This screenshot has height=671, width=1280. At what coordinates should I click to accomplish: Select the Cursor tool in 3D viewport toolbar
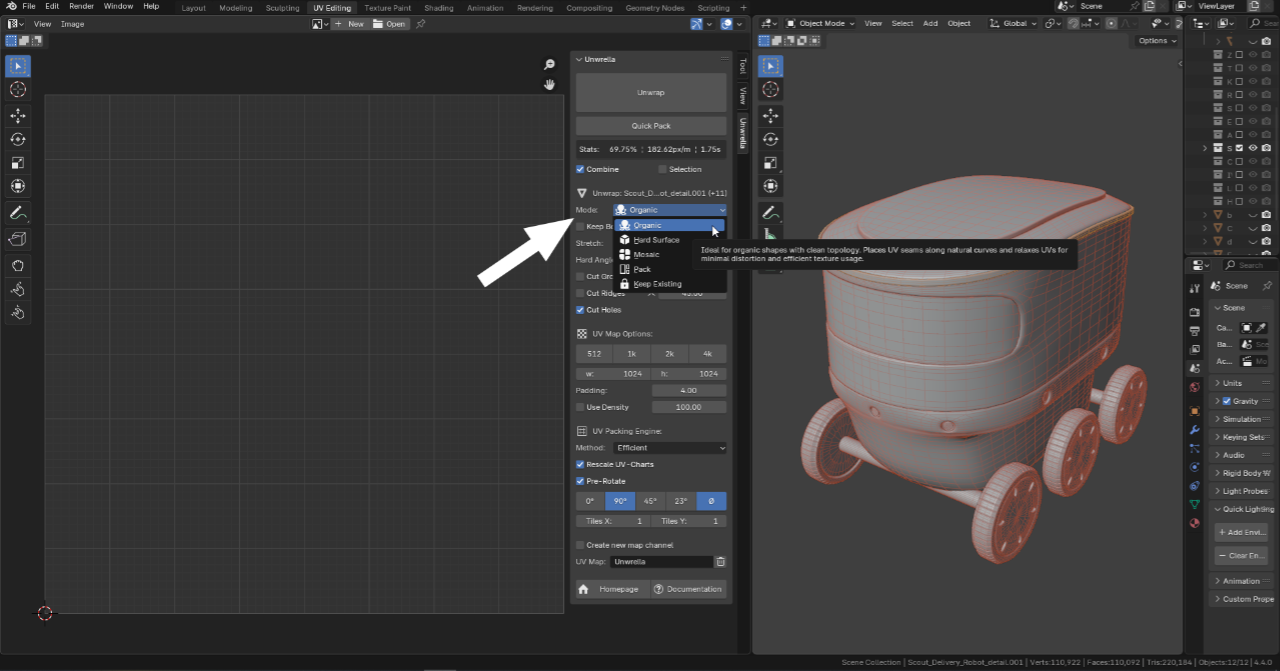pos(771,90)
